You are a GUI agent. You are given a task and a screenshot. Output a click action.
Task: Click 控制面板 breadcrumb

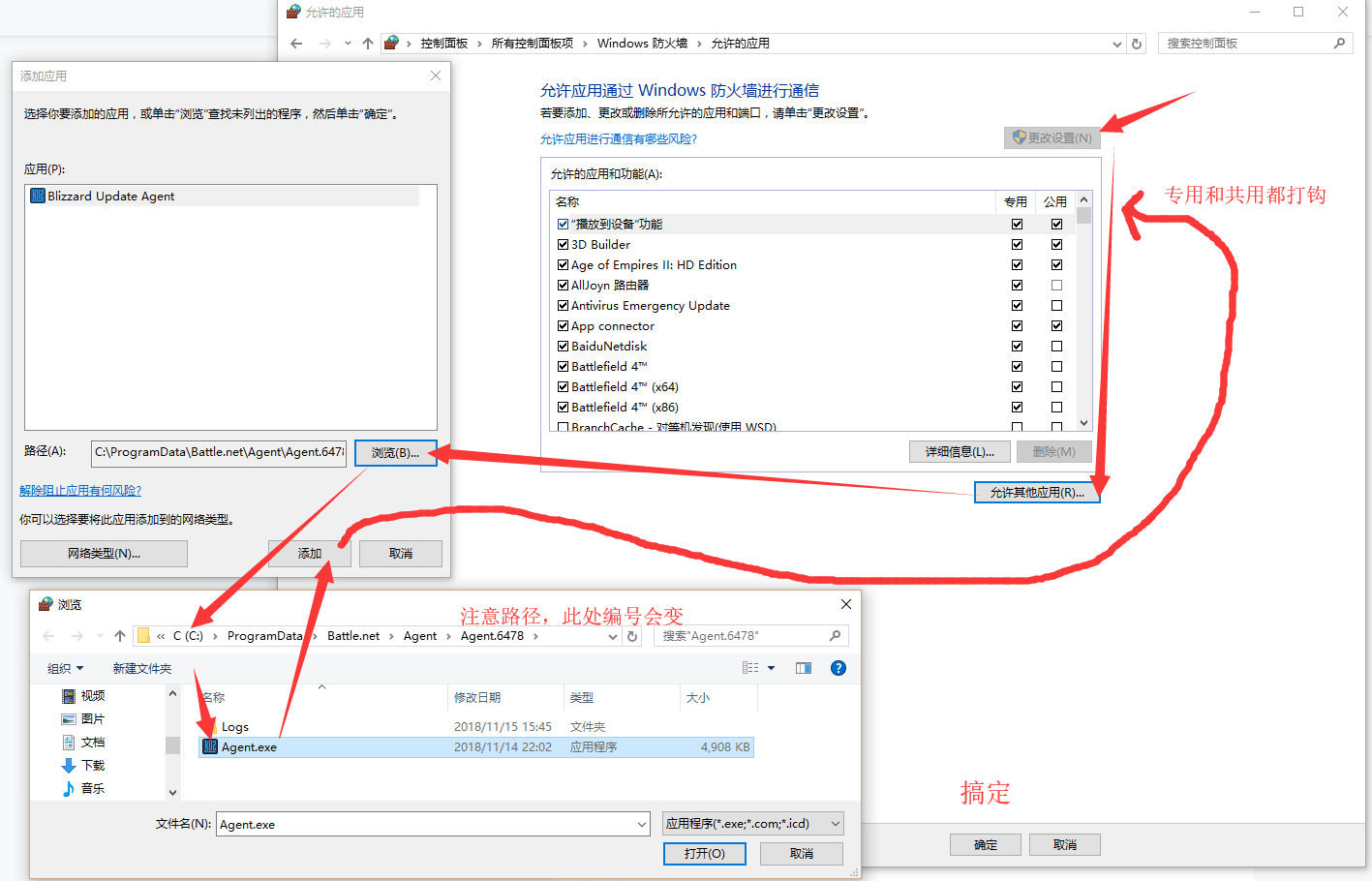click(x=443, y=44)
